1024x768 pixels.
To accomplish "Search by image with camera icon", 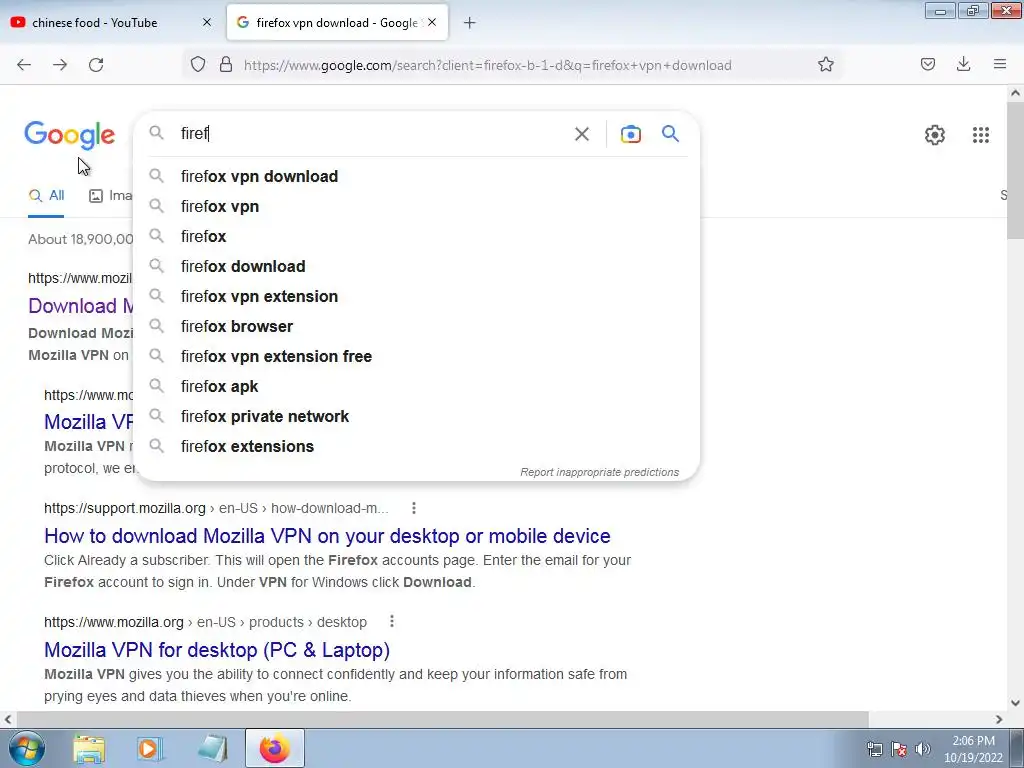I will pyautogui.click(x=631, y=134).
